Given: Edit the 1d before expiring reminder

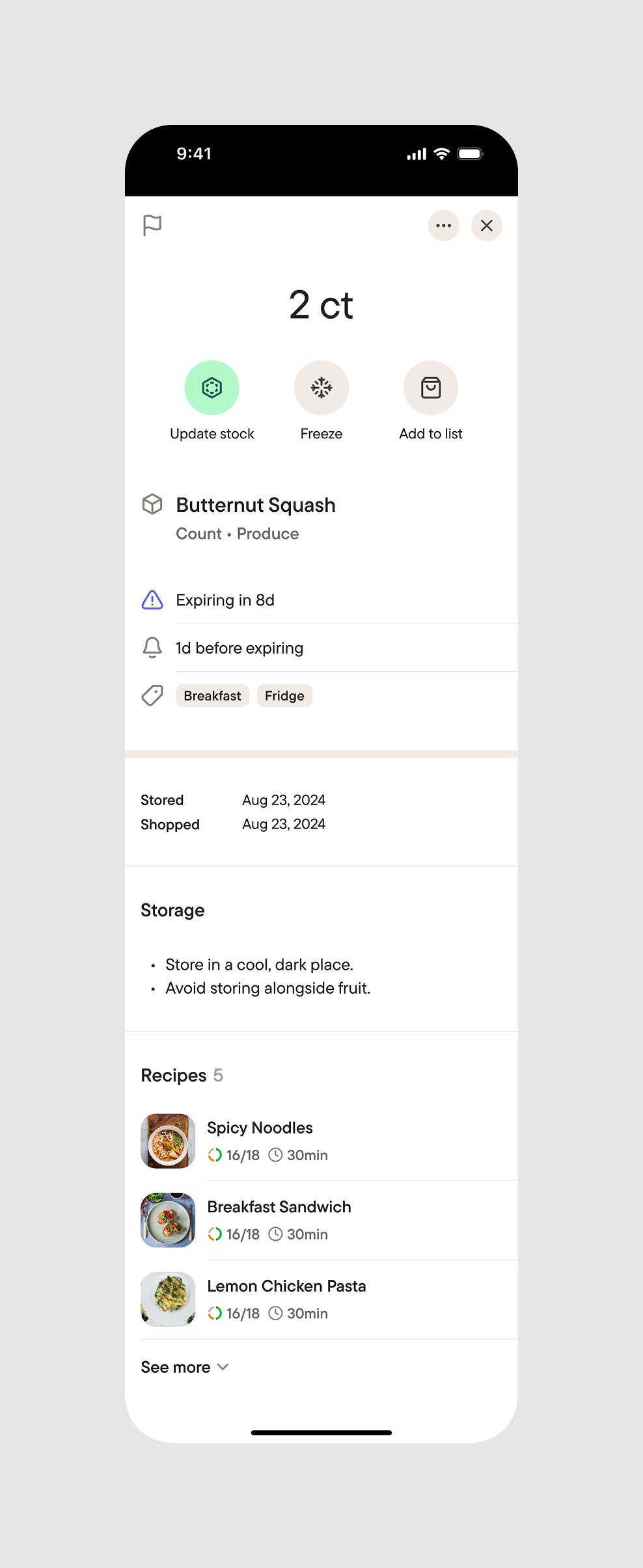Looking at the screenshot, I should click(x=239, y=648).
